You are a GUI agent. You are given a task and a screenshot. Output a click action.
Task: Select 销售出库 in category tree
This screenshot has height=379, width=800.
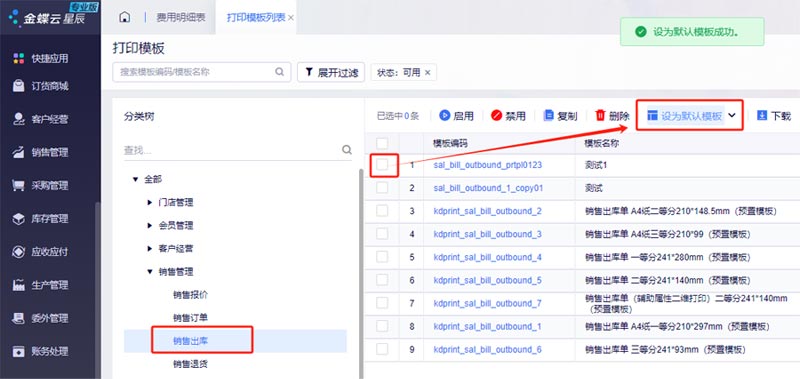point(190,341)
